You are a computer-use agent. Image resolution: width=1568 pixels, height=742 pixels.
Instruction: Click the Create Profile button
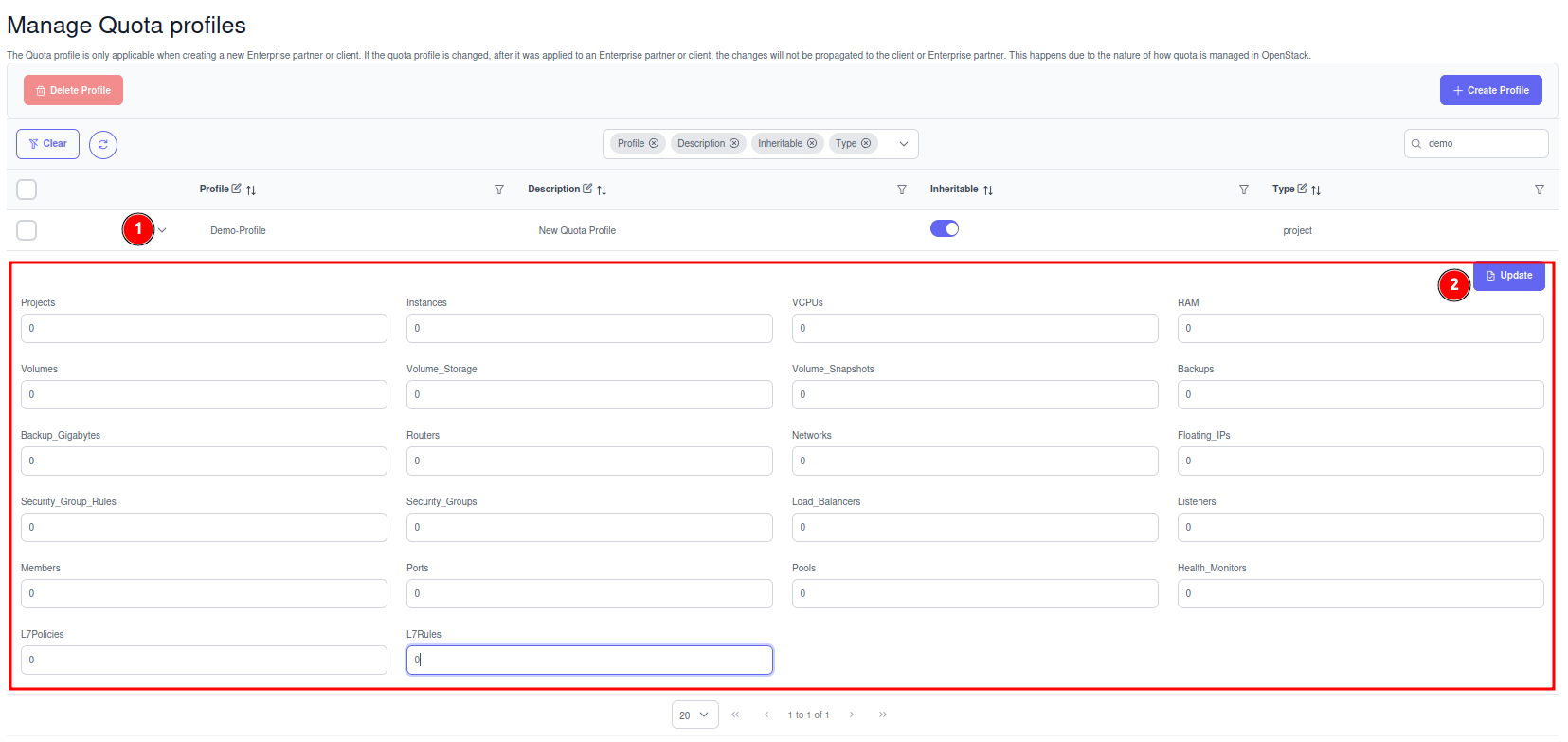pos(1490,90)
